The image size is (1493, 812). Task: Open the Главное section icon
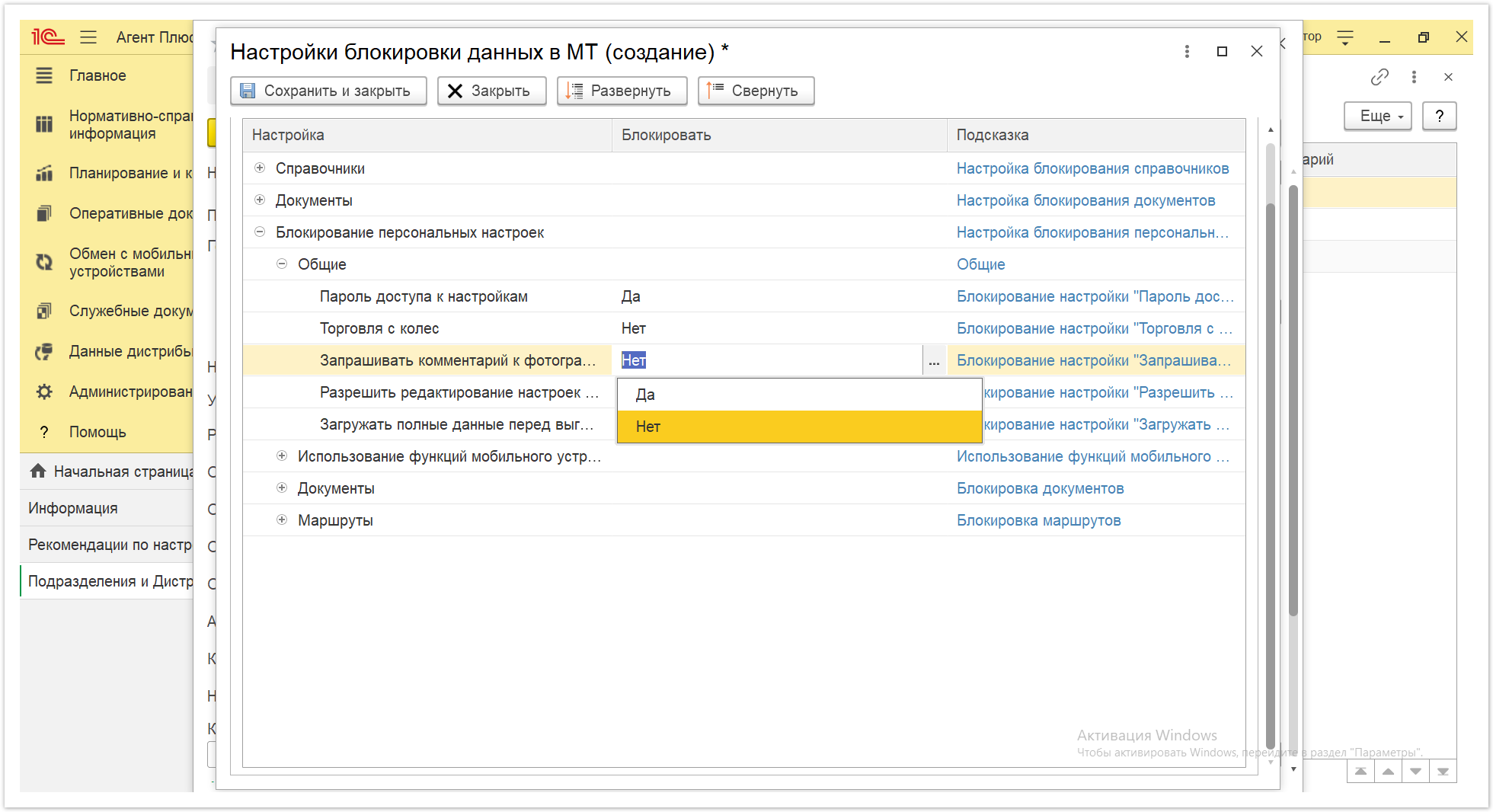[x=44, y=75]
